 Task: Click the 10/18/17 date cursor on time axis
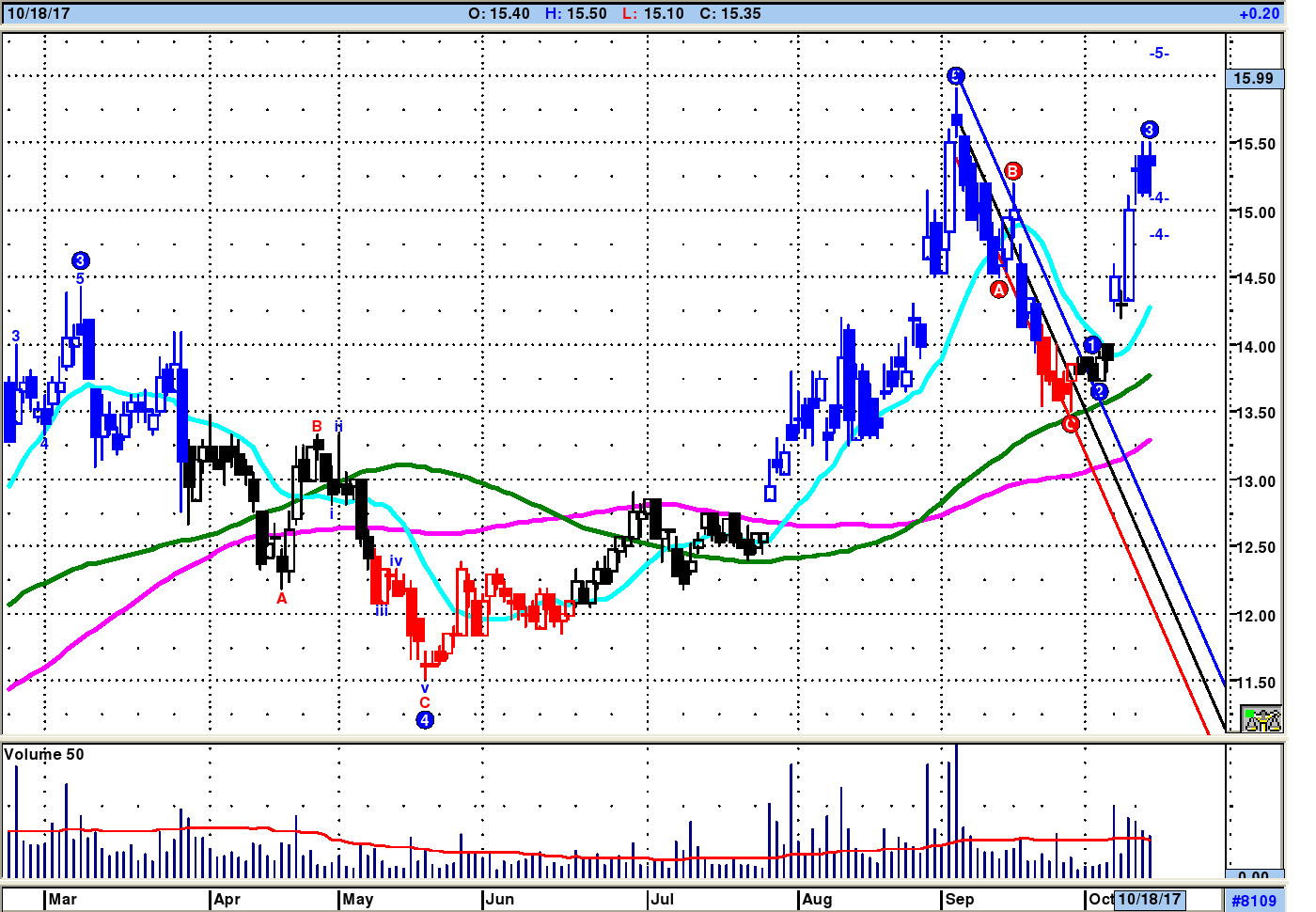click(1150, 900)
